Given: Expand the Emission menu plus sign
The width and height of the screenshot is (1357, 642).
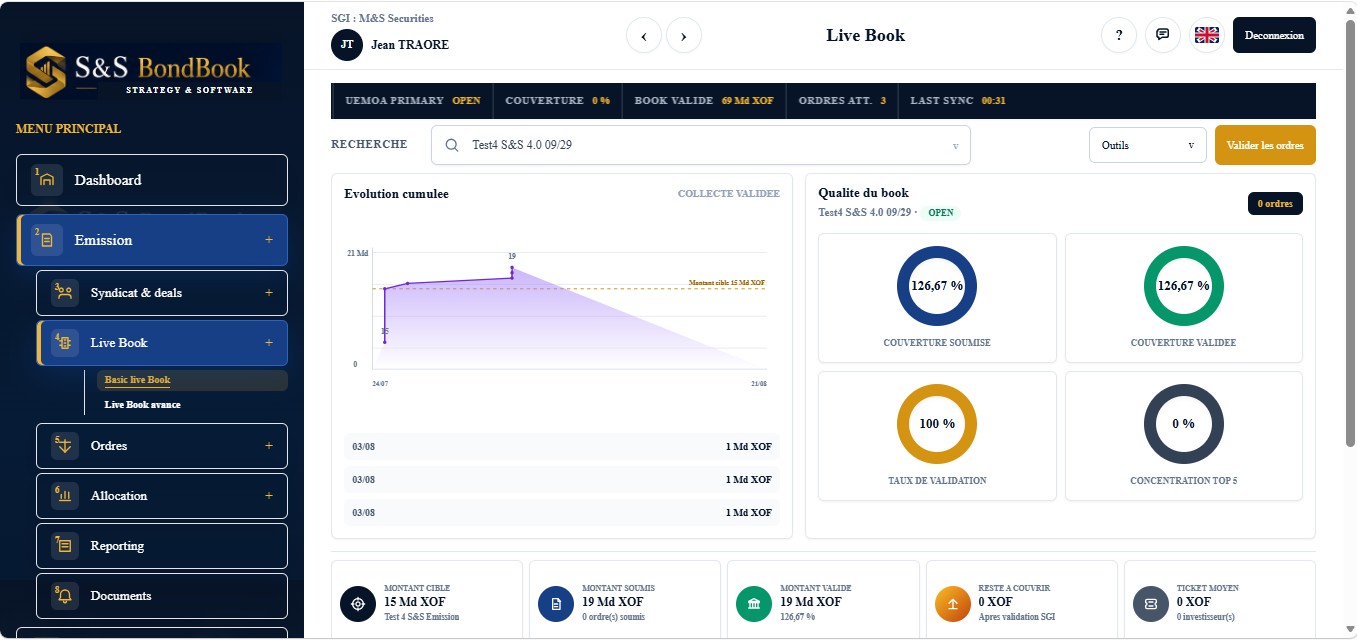Looking at the screenshot, I should [x=269, y=240].
